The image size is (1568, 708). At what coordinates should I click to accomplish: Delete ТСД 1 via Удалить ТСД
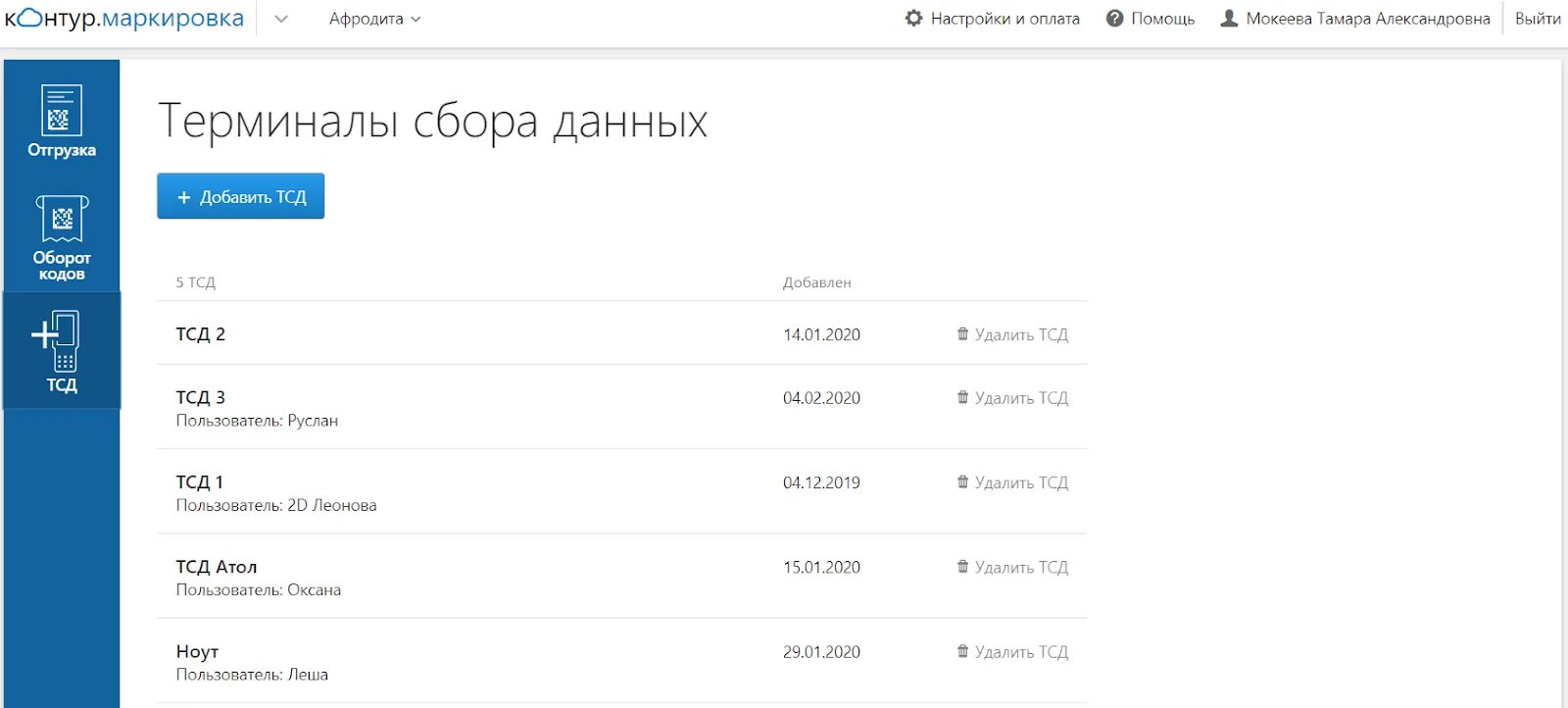[1012, 482]
